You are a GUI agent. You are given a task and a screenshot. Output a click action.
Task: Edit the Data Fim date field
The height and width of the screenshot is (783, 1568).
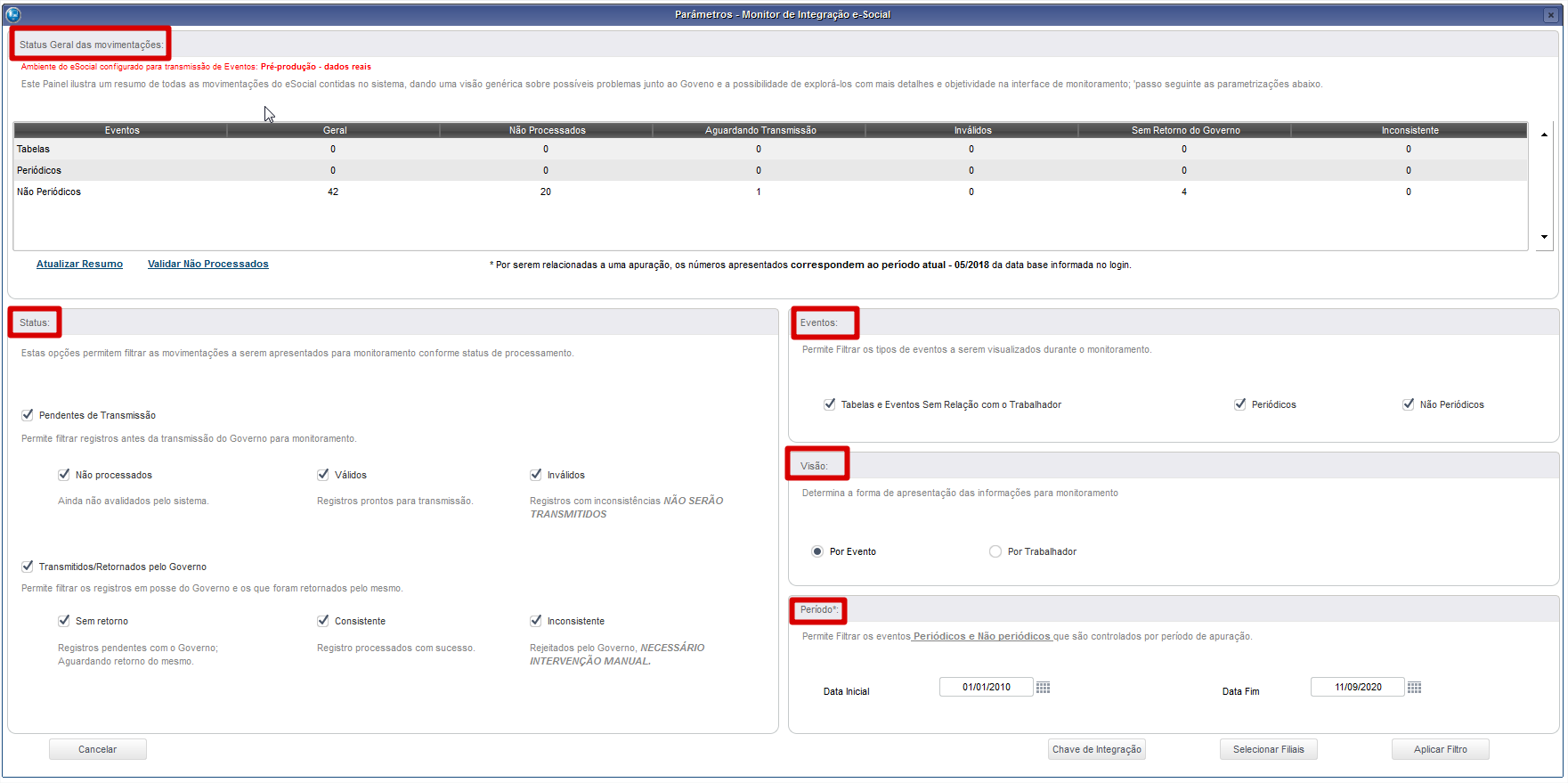point(1358,687)
